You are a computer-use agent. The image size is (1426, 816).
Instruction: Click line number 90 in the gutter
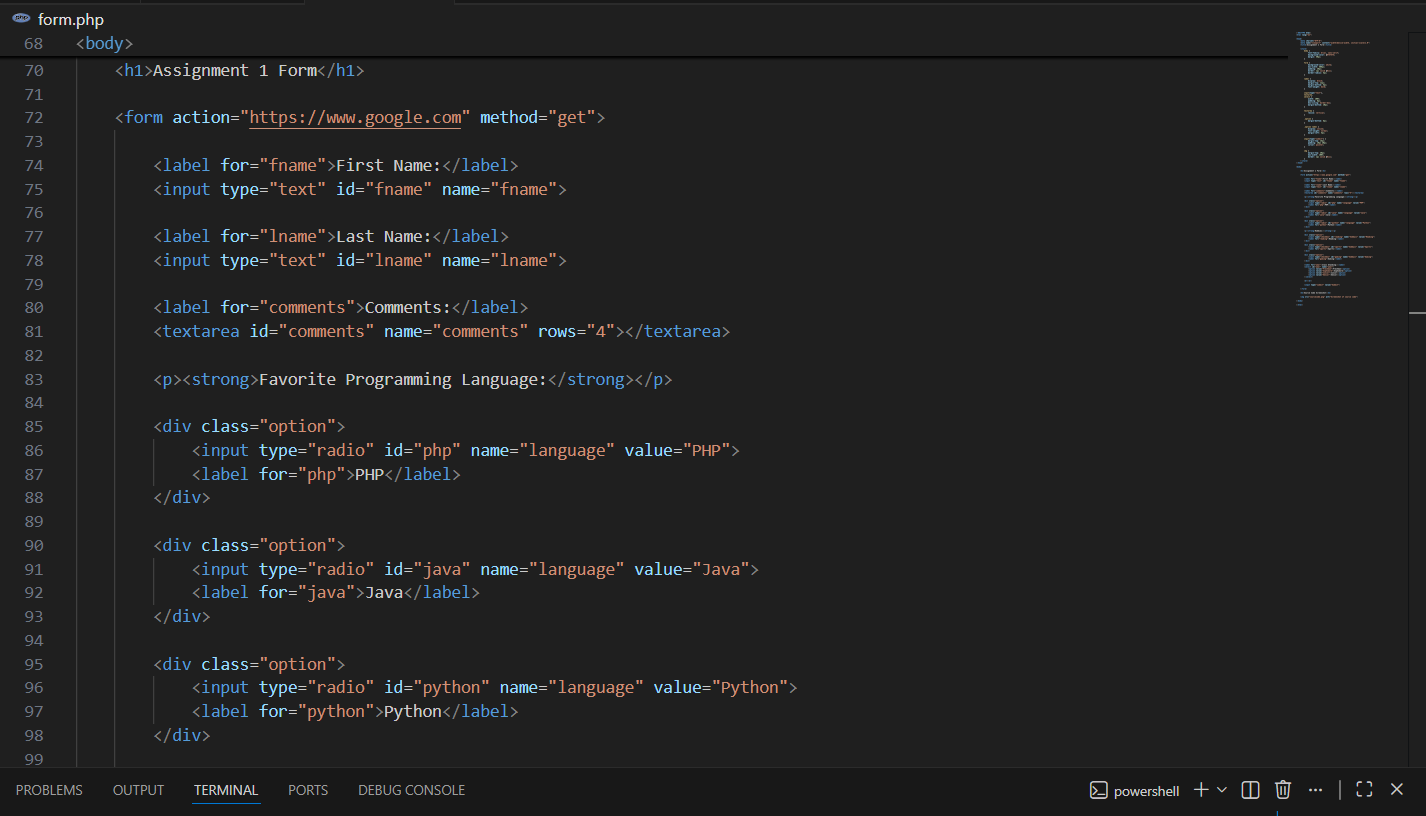pyautogui.click(x=33, y=545)
